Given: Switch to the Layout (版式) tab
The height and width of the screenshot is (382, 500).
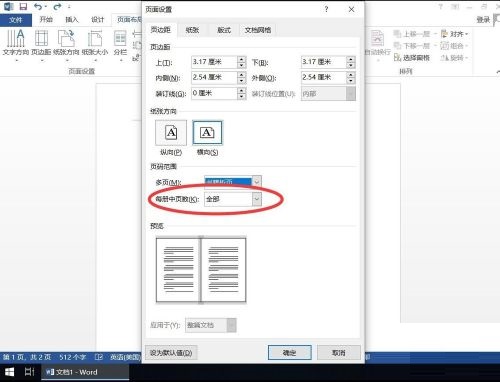Looking at the screenshot, I should tap(224, 30).
